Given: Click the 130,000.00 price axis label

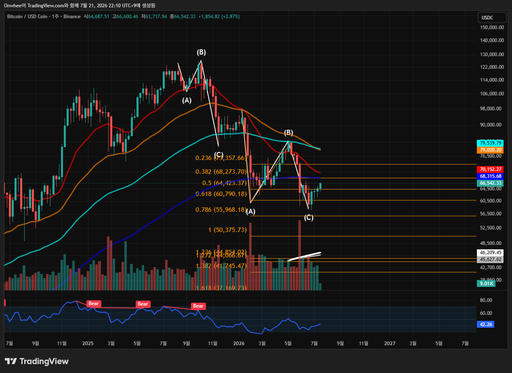Looking at the screenshot, I should (x=492, y=54).
